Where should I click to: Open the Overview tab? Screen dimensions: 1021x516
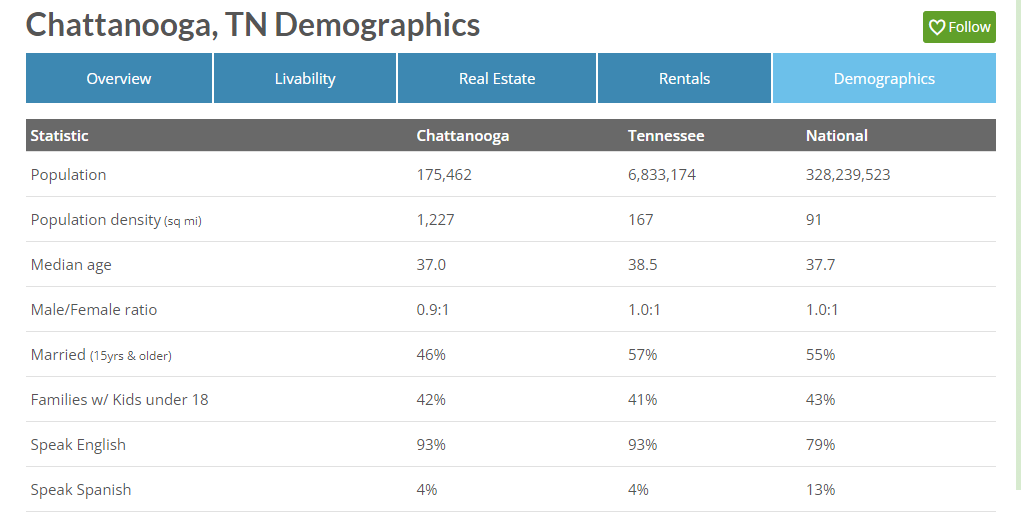pos(119,78)
